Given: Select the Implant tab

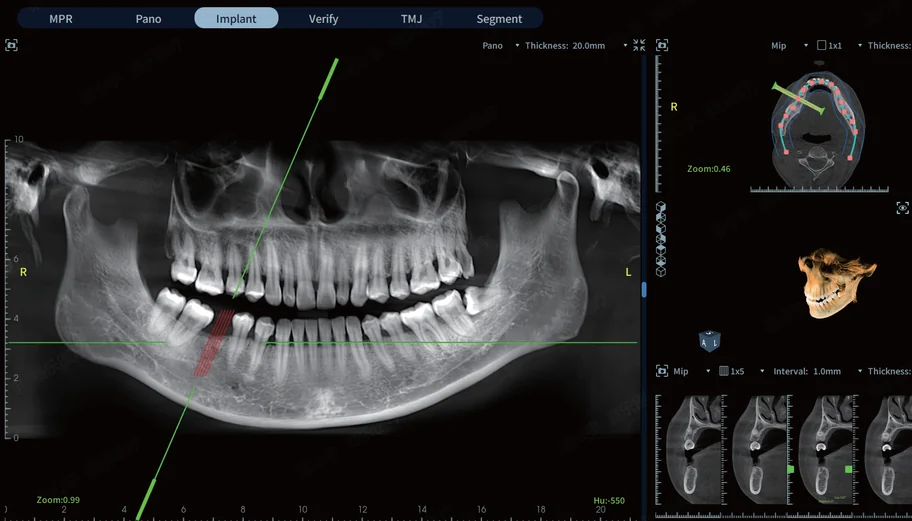Looking at the screenshot, I should point(236,18).
